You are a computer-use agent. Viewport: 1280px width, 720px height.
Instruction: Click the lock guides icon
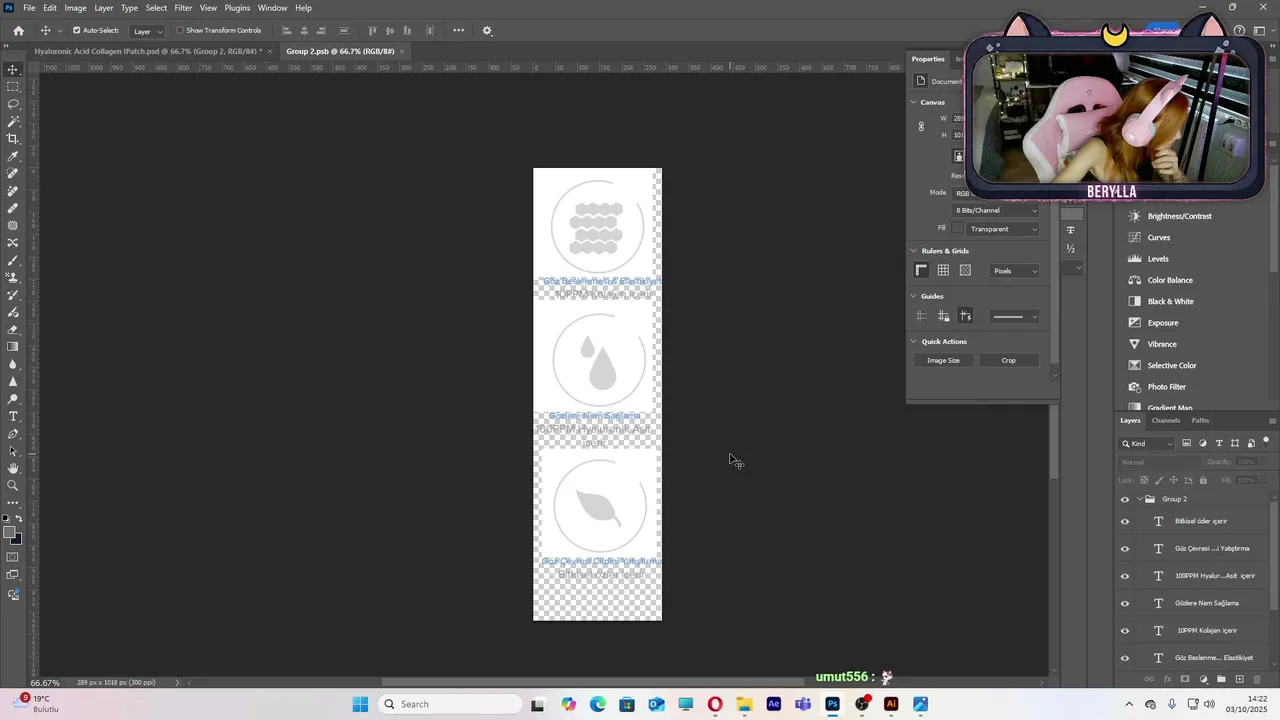tap(943, 316)
